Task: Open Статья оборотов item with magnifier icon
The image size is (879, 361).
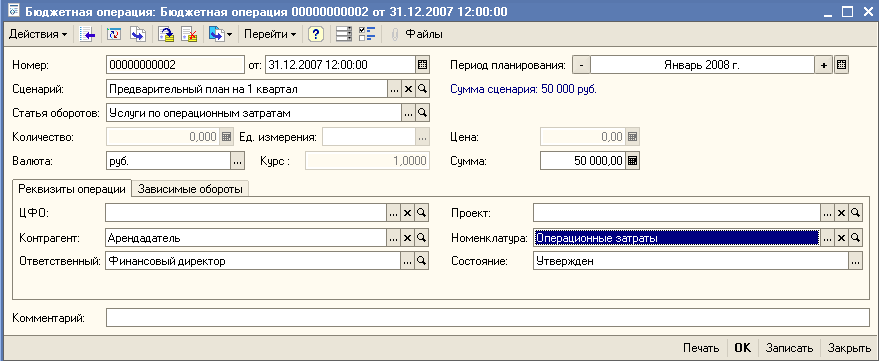Action: (x=423, y=113)
